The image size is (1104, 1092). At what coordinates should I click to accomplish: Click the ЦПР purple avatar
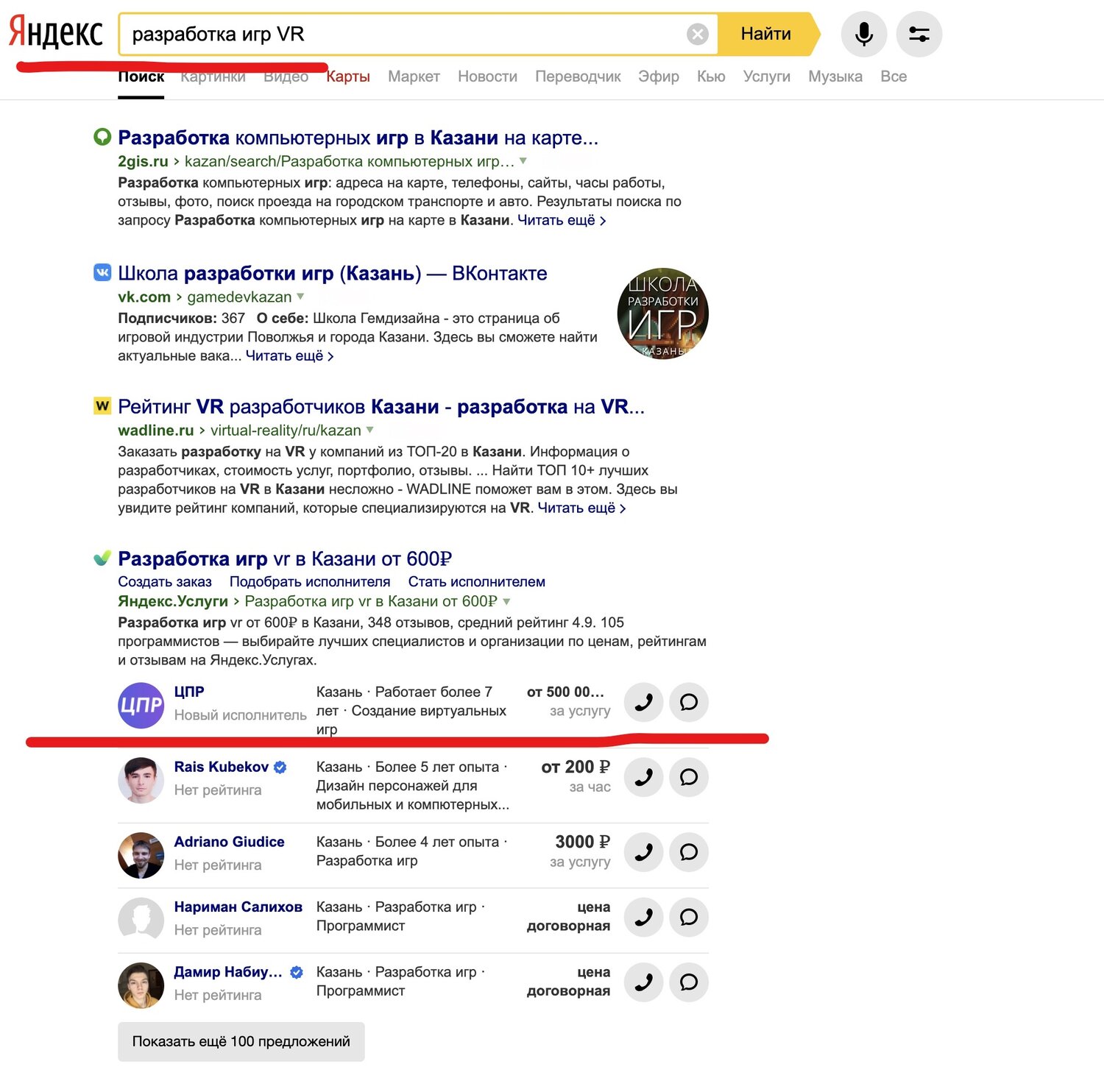click(141, 706)
